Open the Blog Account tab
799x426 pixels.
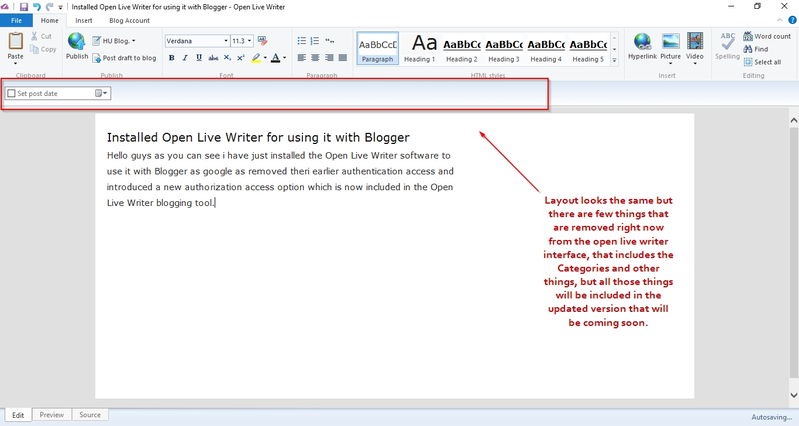coord(129,20)
